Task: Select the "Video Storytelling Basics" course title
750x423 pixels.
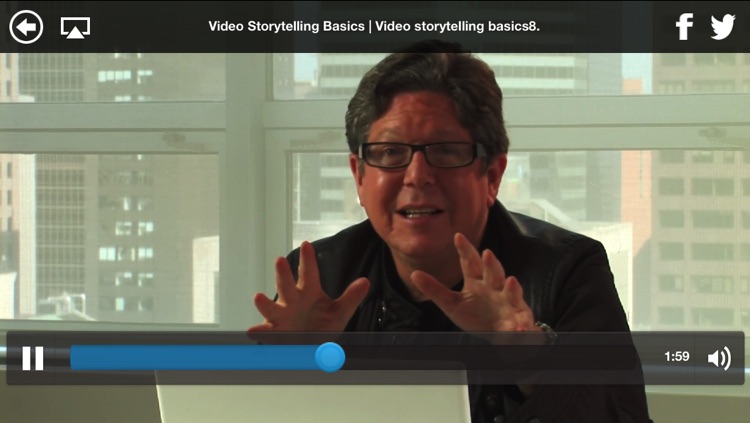Action: pyautogui.click(x=286, y=26)
